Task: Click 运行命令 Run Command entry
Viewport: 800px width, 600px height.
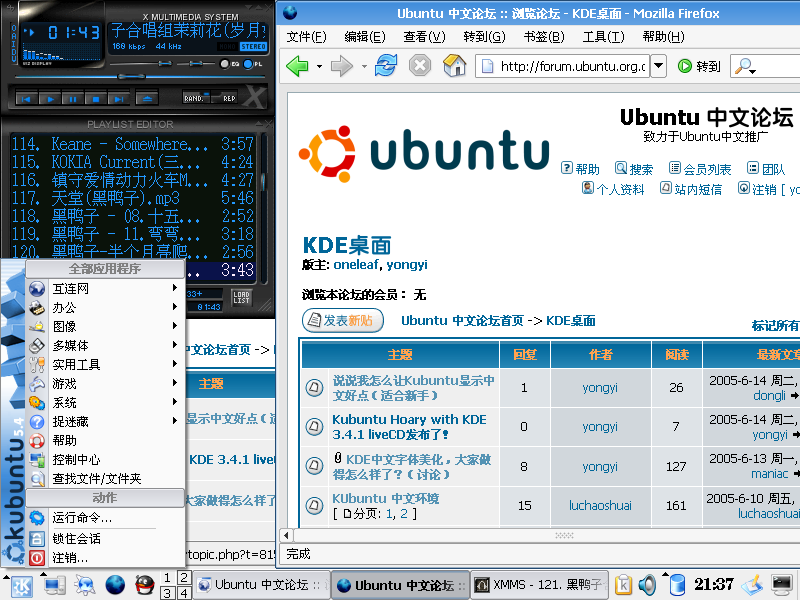Action: [x=105, y=518]
